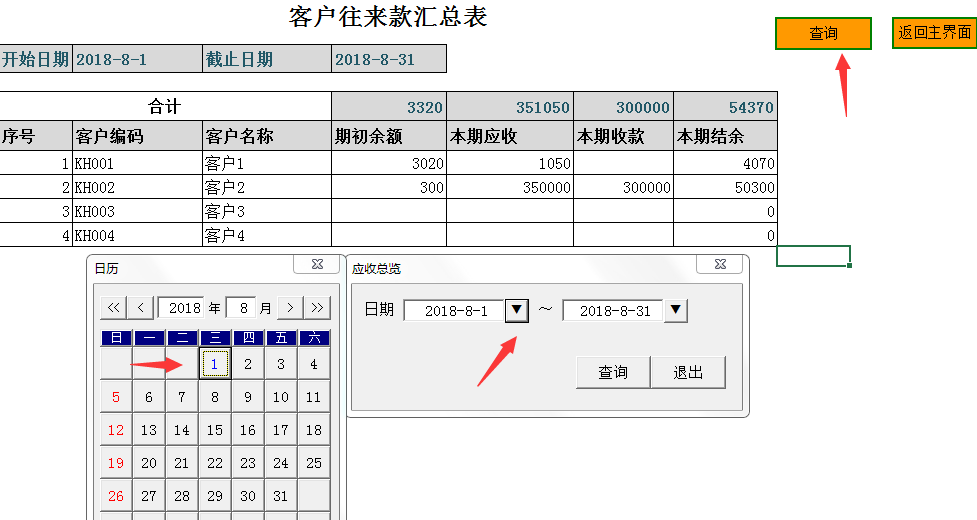Image resolution: width=977 pixels, height=520 pixels.
Task: Select day 14 in the calendar
Action: (x=182, y=430)
